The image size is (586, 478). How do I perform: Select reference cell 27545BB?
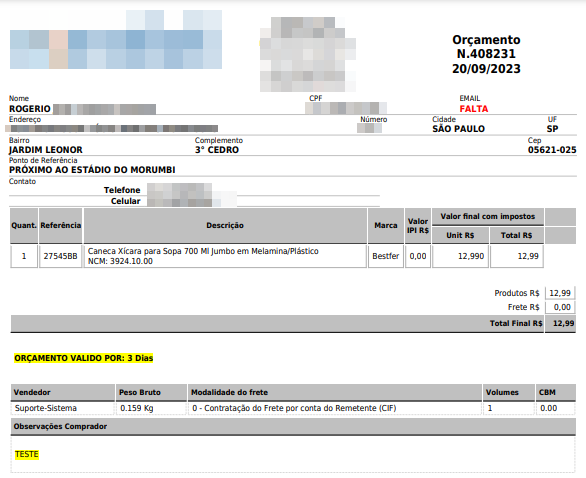pos(61,256)
